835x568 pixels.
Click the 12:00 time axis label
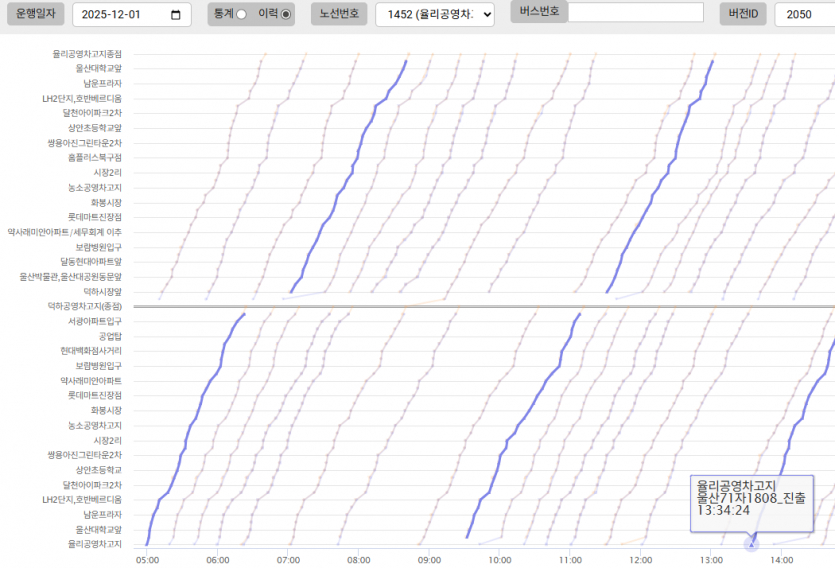click(641, 560)
